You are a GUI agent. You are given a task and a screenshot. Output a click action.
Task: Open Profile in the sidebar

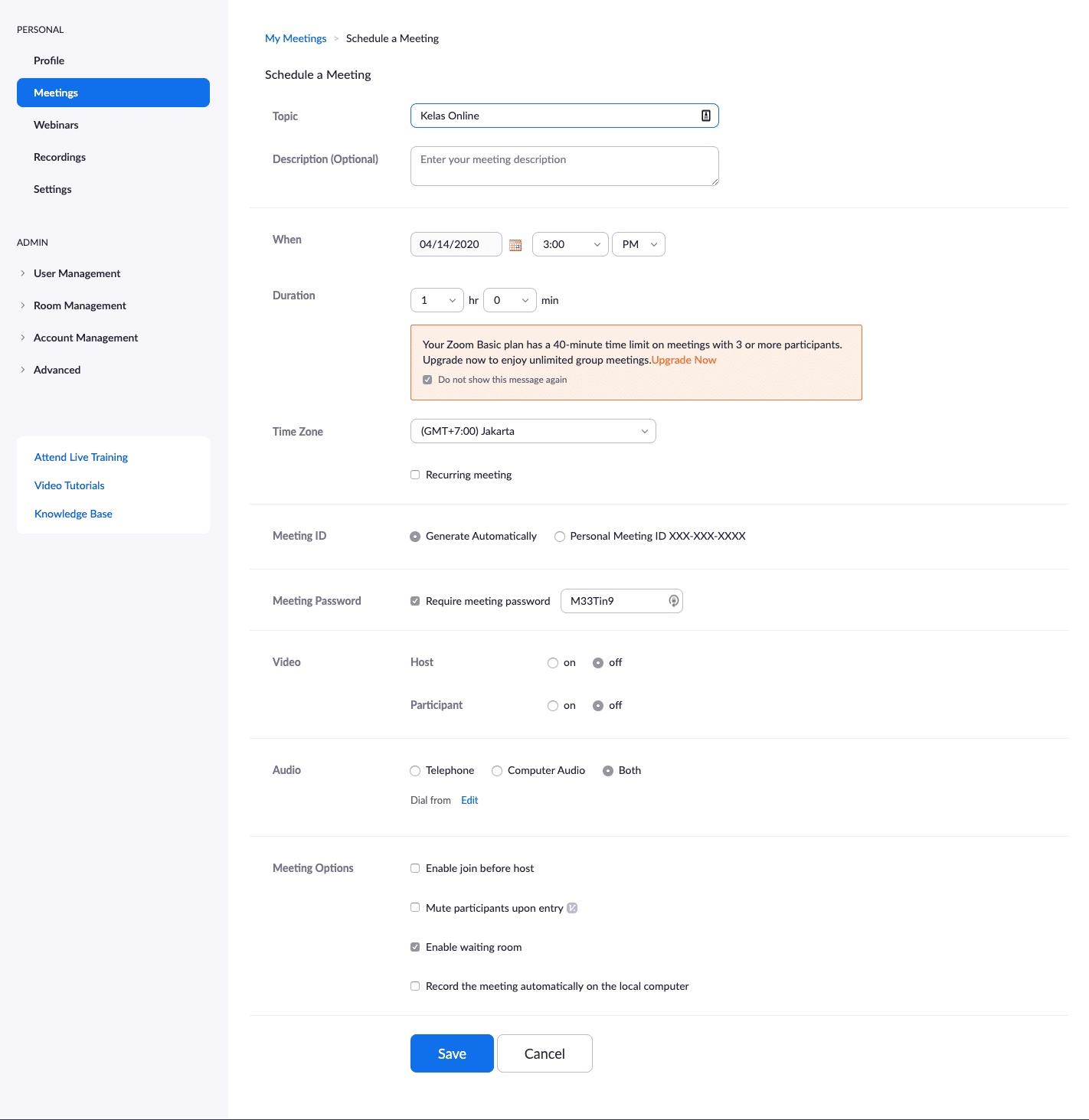(x=49, y=60)
